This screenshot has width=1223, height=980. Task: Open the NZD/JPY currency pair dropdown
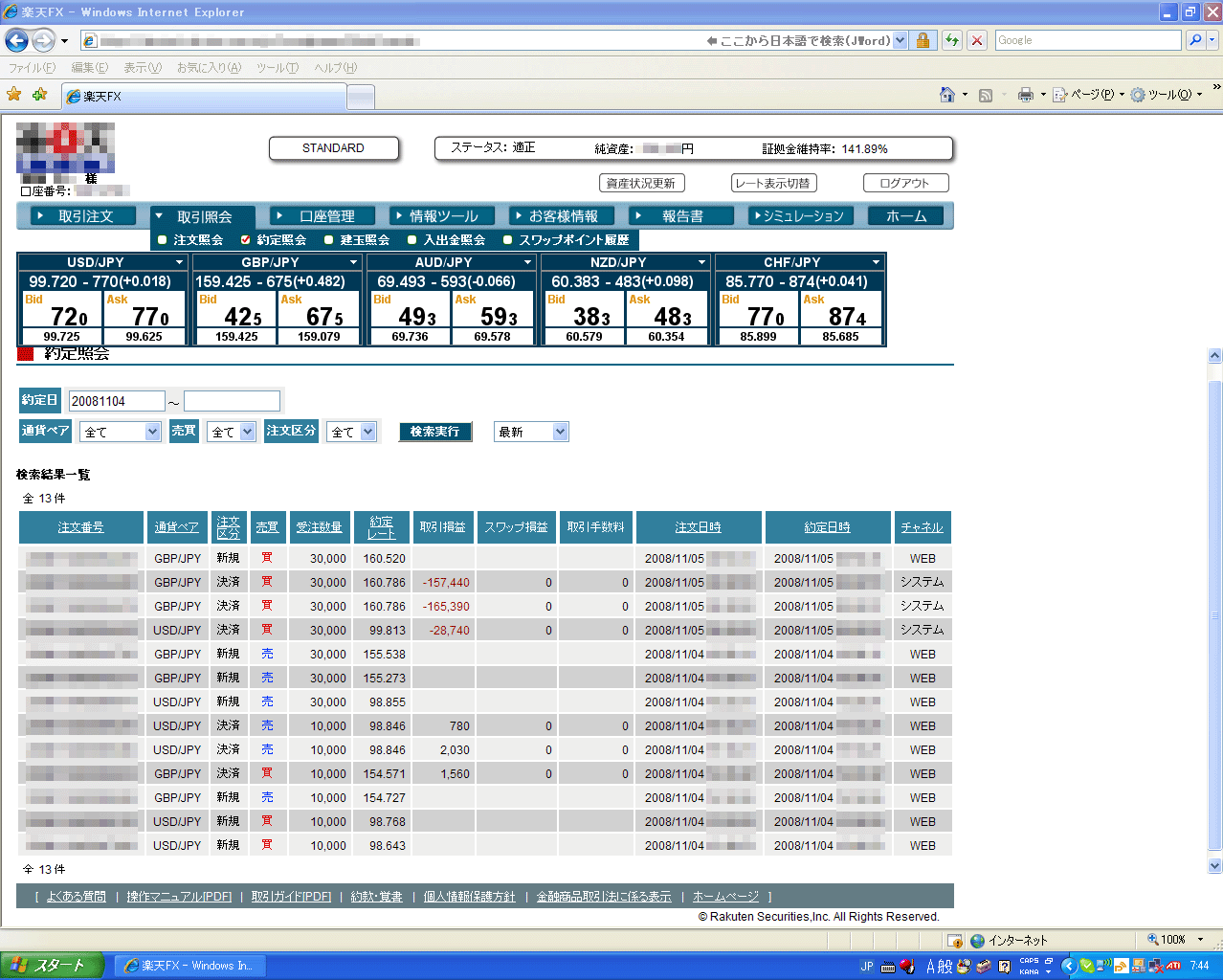[701, 262]
